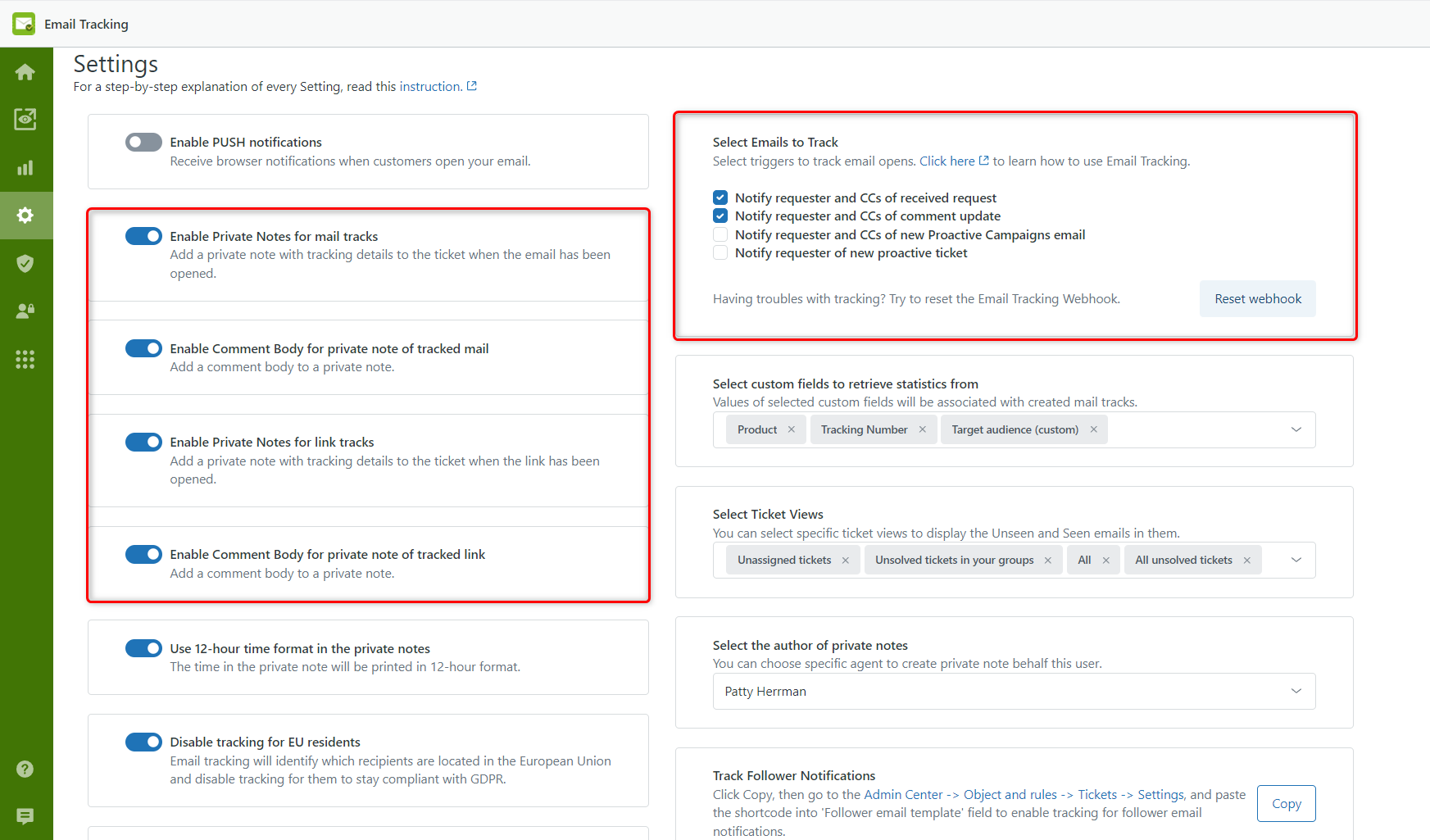1430x840 pixels.
Task: Disable Private Notes for mail tracks
Action: tap(143, 236)
